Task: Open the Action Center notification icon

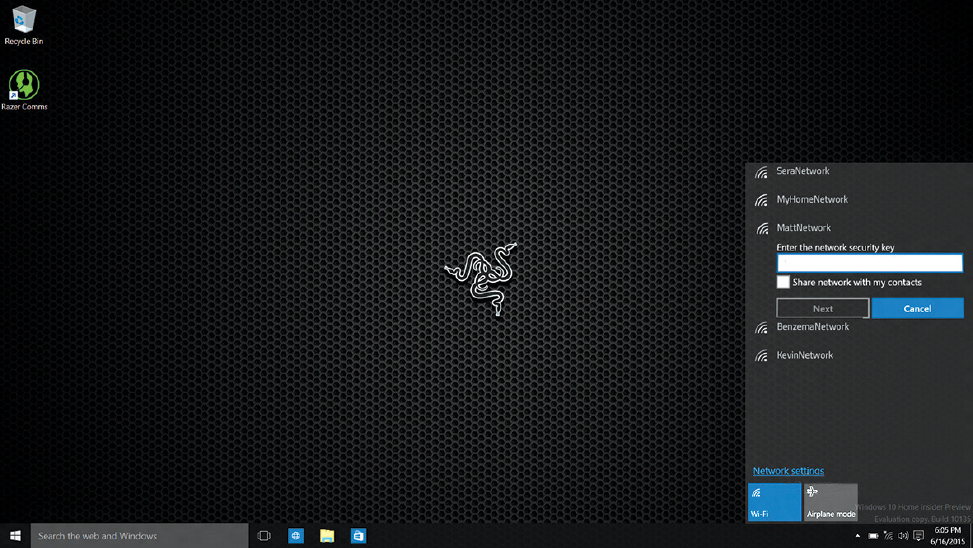Action: coord(919,536)
